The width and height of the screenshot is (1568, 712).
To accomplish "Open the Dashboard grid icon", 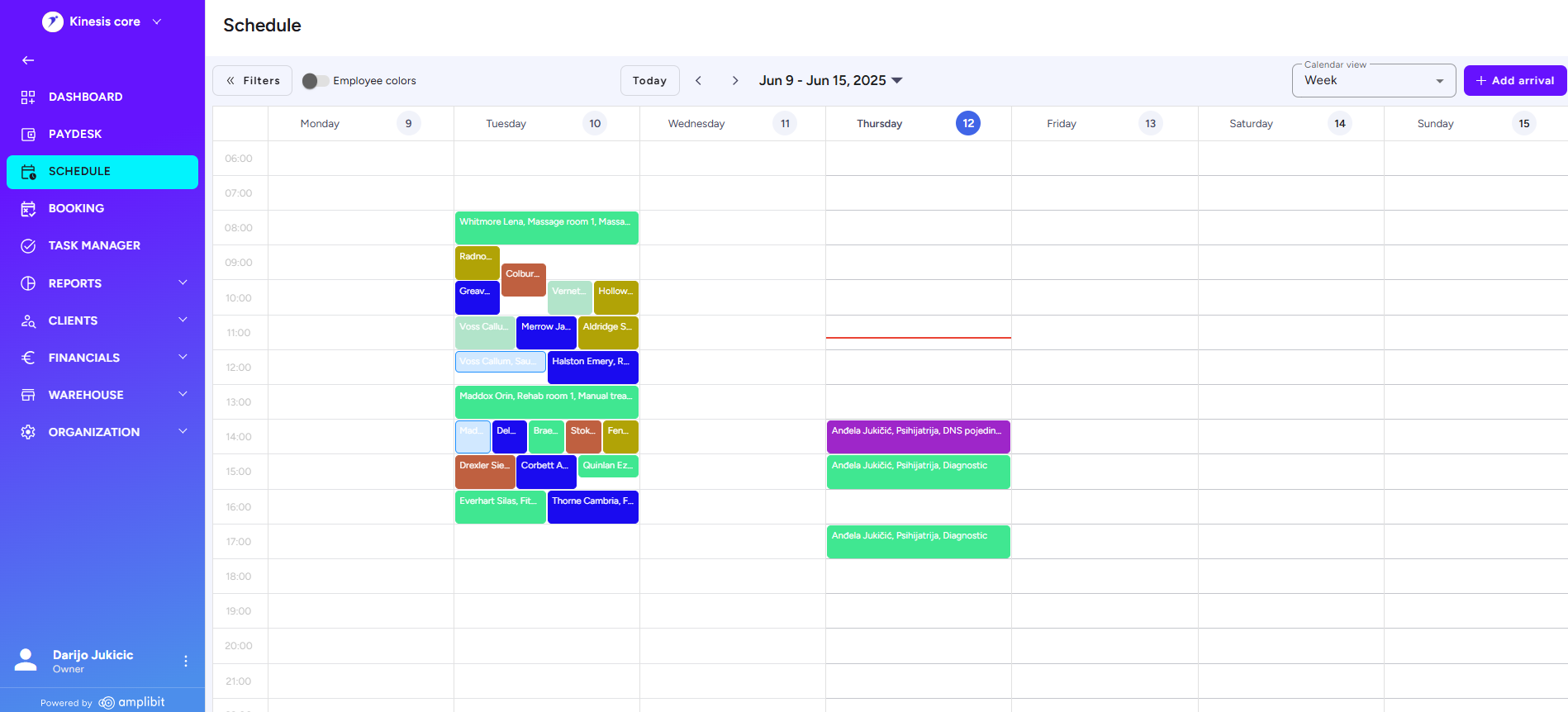I will tap(28, 97).
